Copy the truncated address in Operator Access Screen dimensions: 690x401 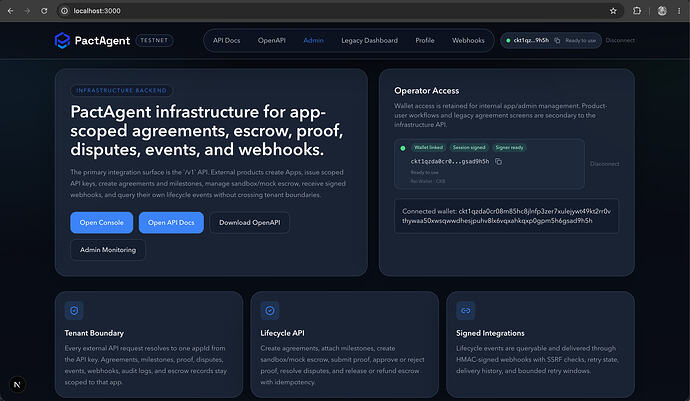(x=498, y=162)
